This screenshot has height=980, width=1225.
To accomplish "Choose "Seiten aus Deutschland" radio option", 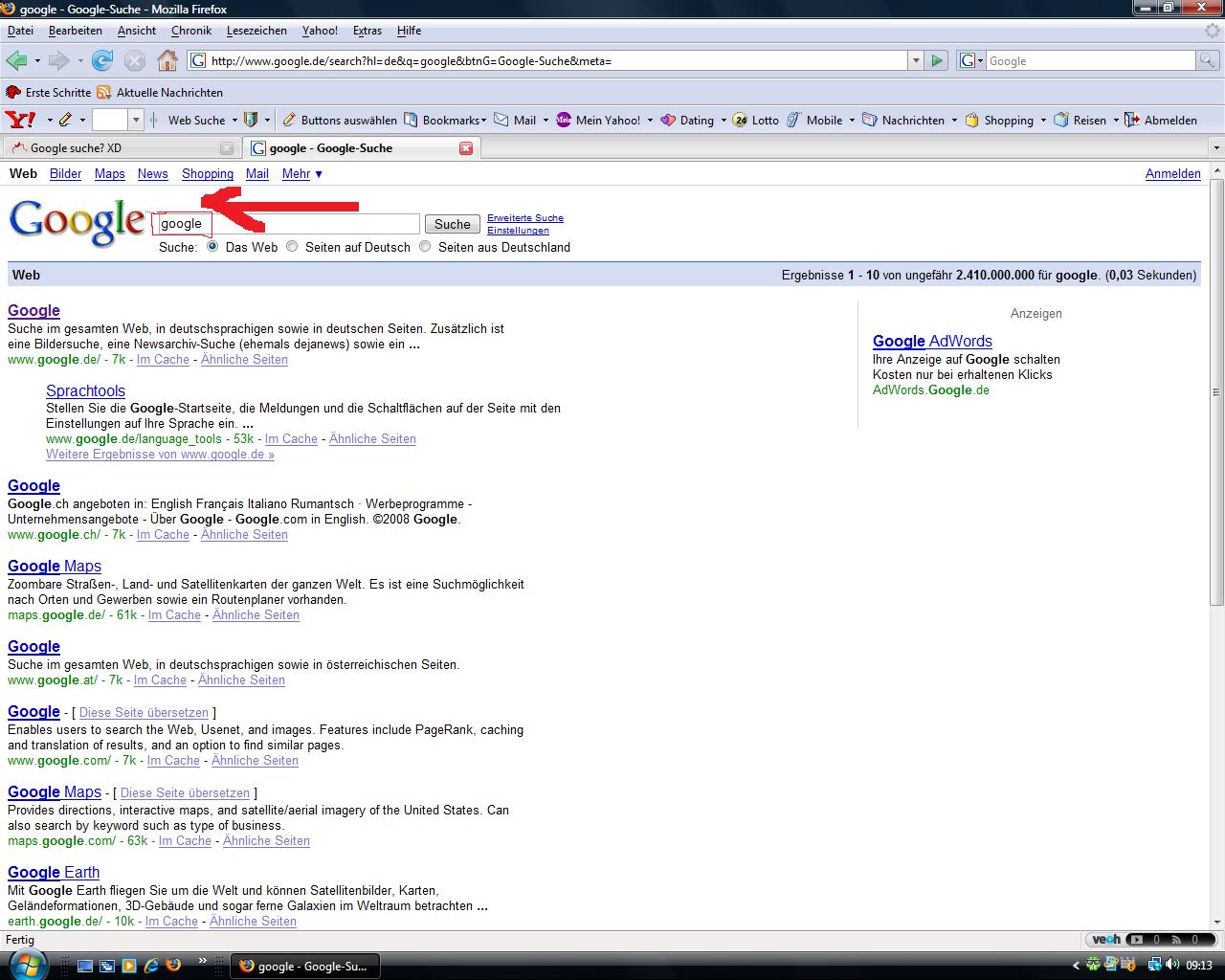I will coord(426,247).
